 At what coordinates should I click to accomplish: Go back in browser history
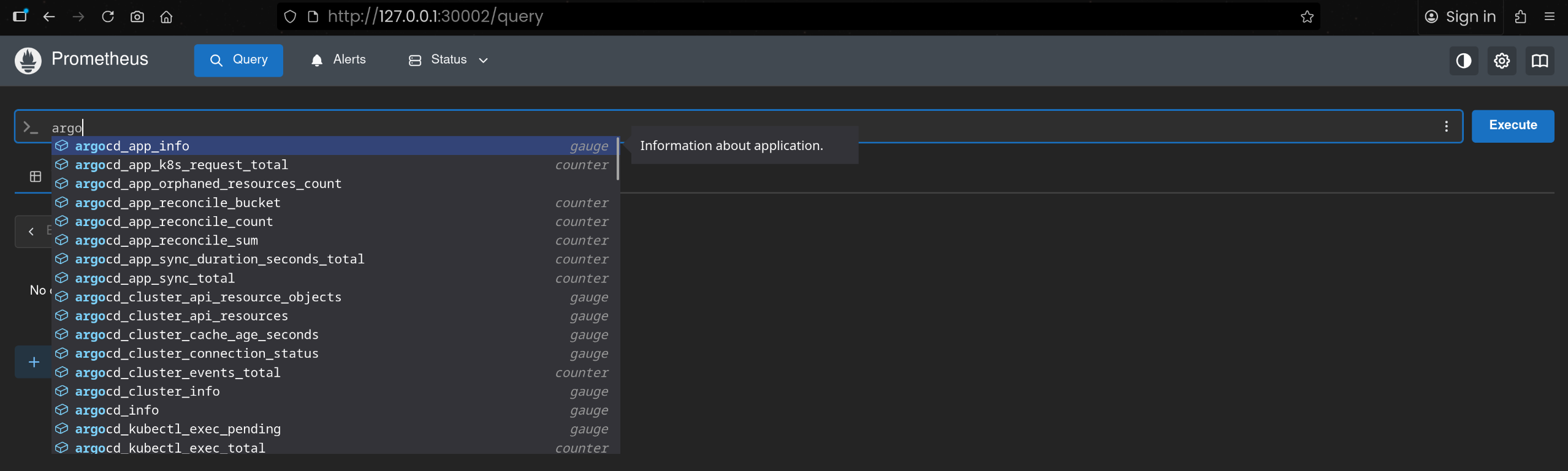tap(49, 17)
